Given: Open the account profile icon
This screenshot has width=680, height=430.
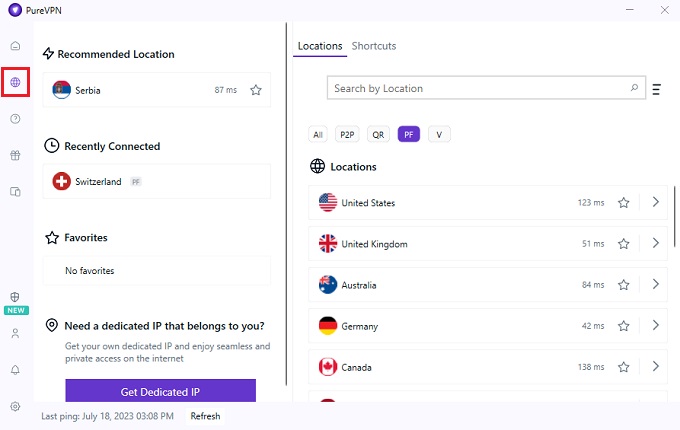Looking at the screenshot, I should click(x=15, y=333).
